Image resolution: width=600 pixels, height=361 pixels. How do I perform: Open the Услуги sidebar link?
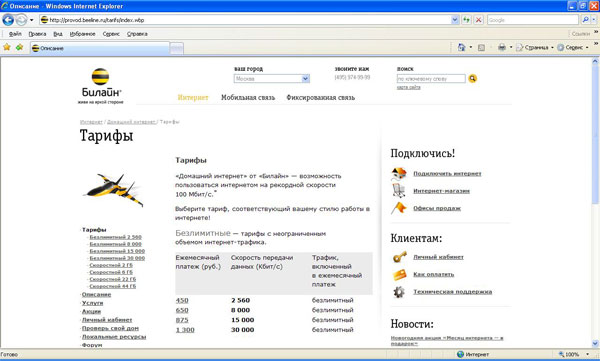[93, 303]
